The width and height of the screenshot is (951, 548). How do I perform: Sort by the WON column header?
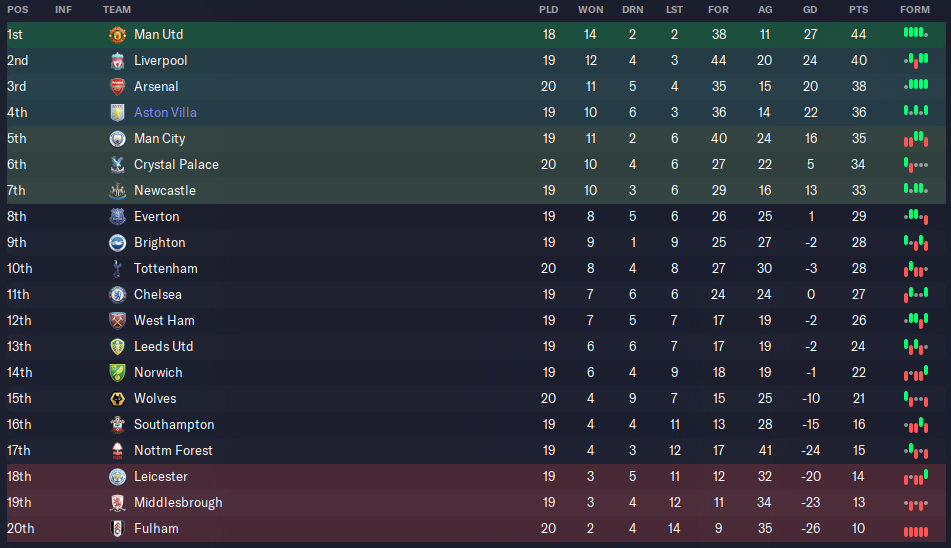pyautogui.click(x=590, y=10)
